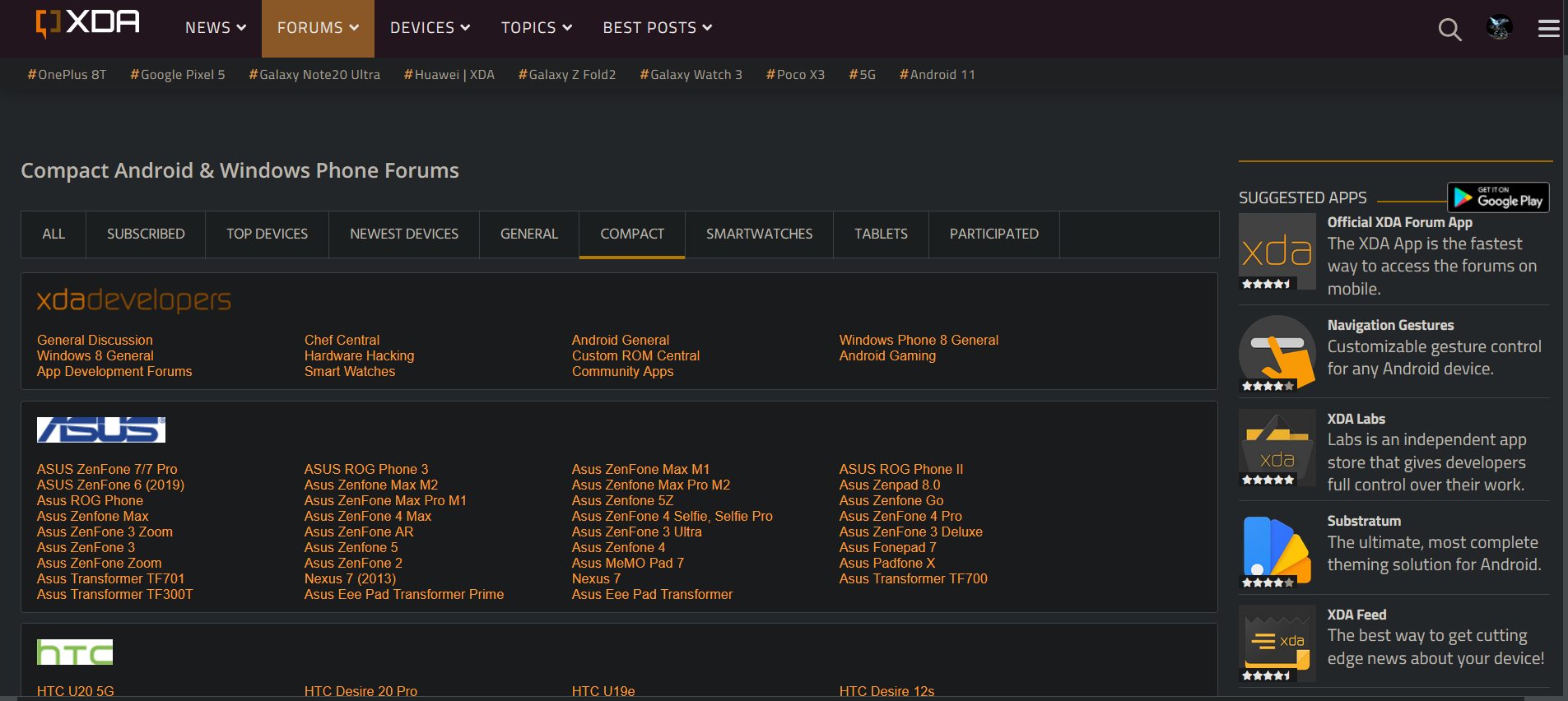Switch to the ALL tab
This screenshot has width=1568, height=701.
point(54,234)
